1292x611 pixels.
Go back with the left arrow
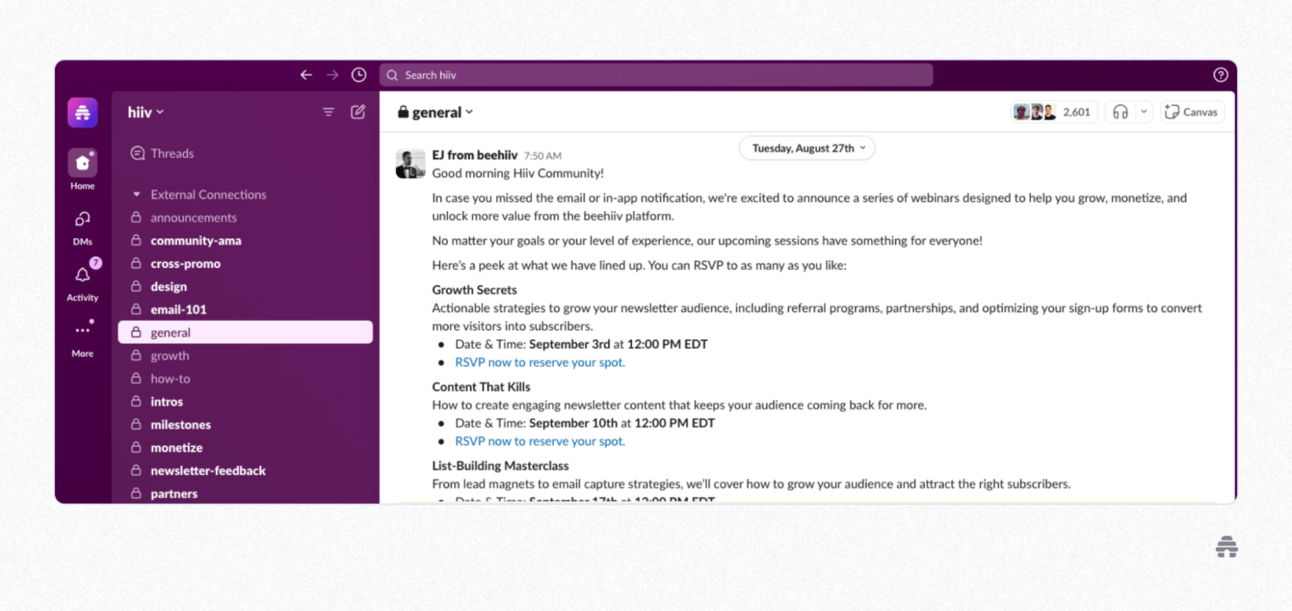pyautogui.click(x=306, y=75)
